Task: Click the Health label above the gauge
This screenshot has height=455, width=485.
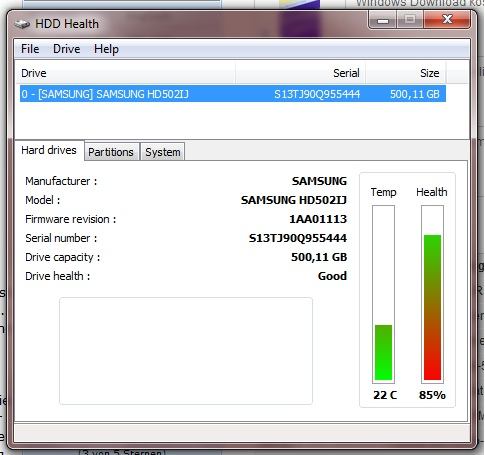Action: (x=432, y=192)
